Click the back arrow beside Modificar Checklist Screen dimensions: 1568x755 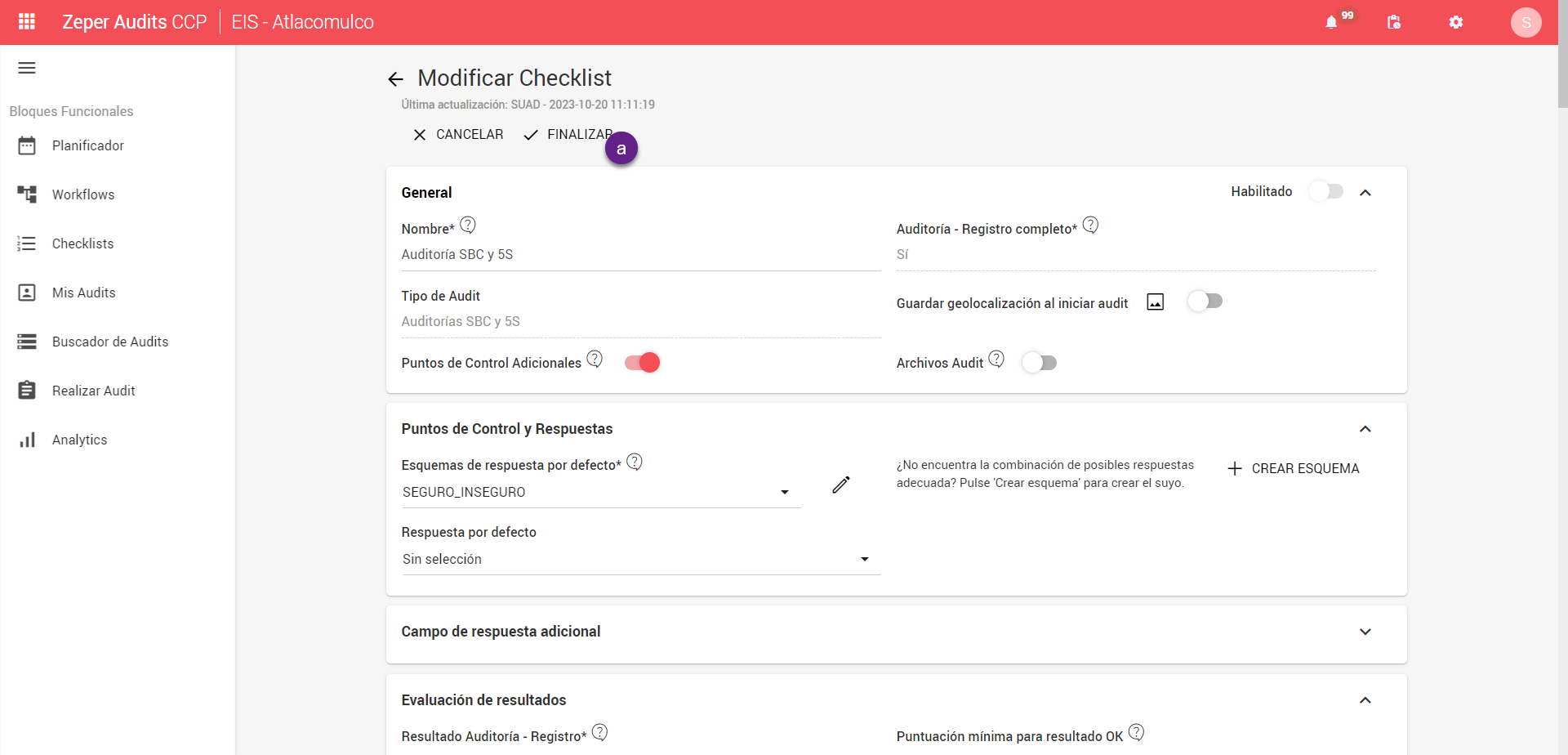tap(396, 79)
